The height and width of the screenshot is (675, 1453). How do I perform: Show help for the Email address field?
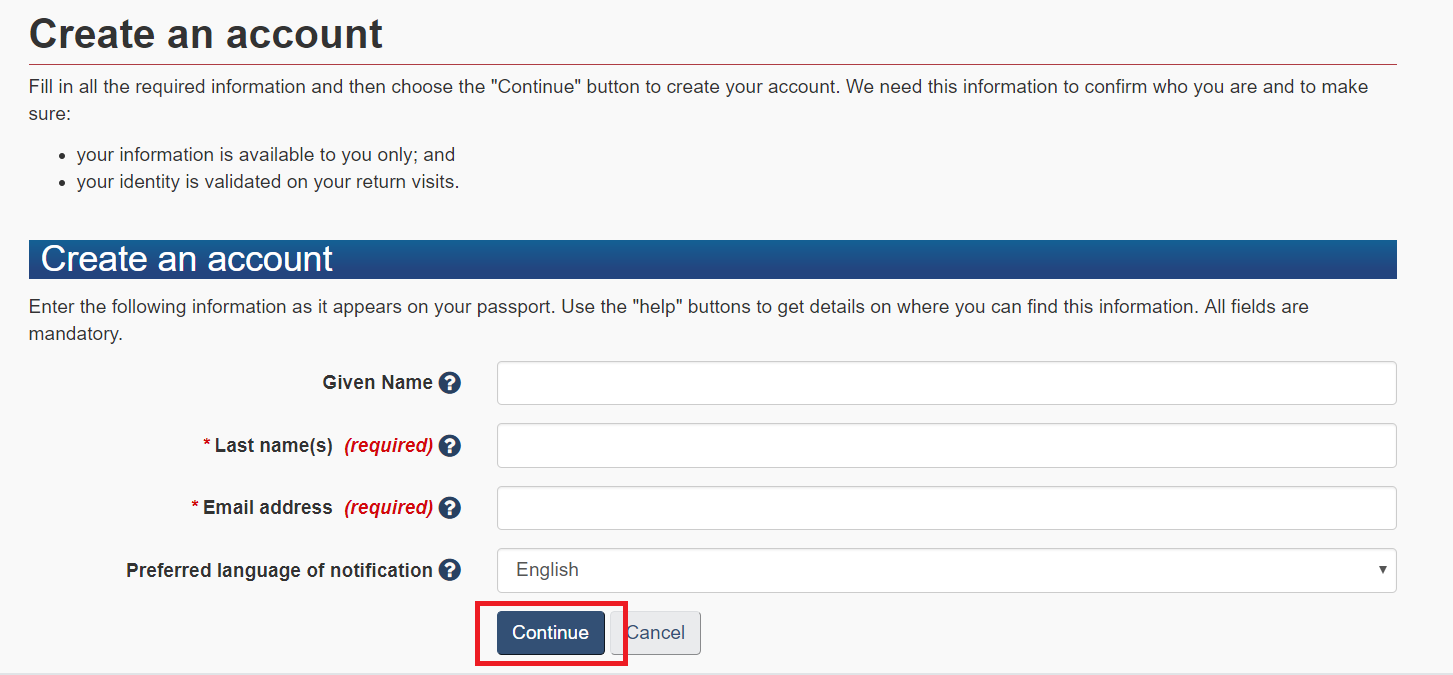(450, 508)
